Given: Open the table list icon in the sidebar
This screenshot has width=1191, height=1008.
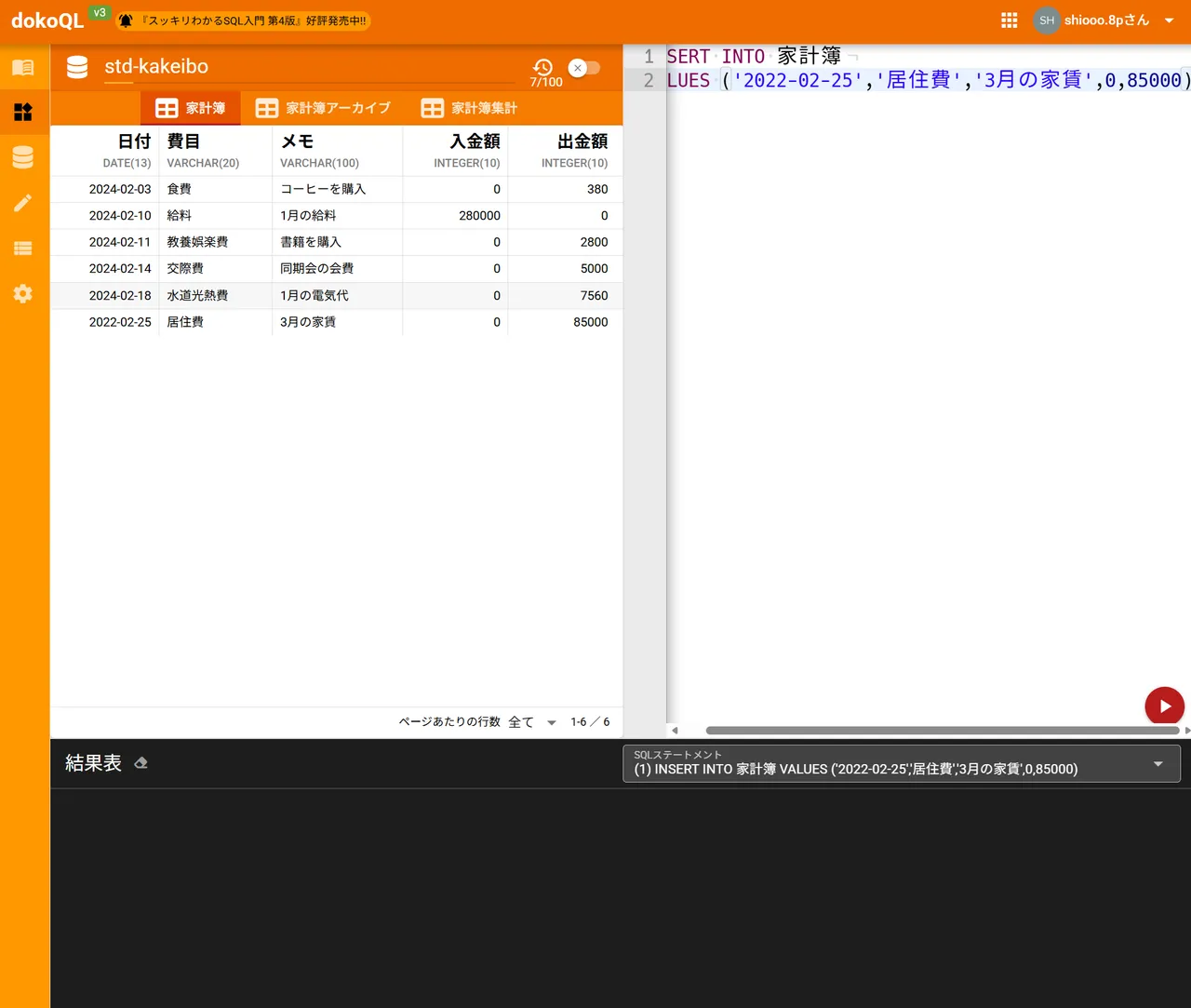Looking at the screenshot, I should pos(23,249).
